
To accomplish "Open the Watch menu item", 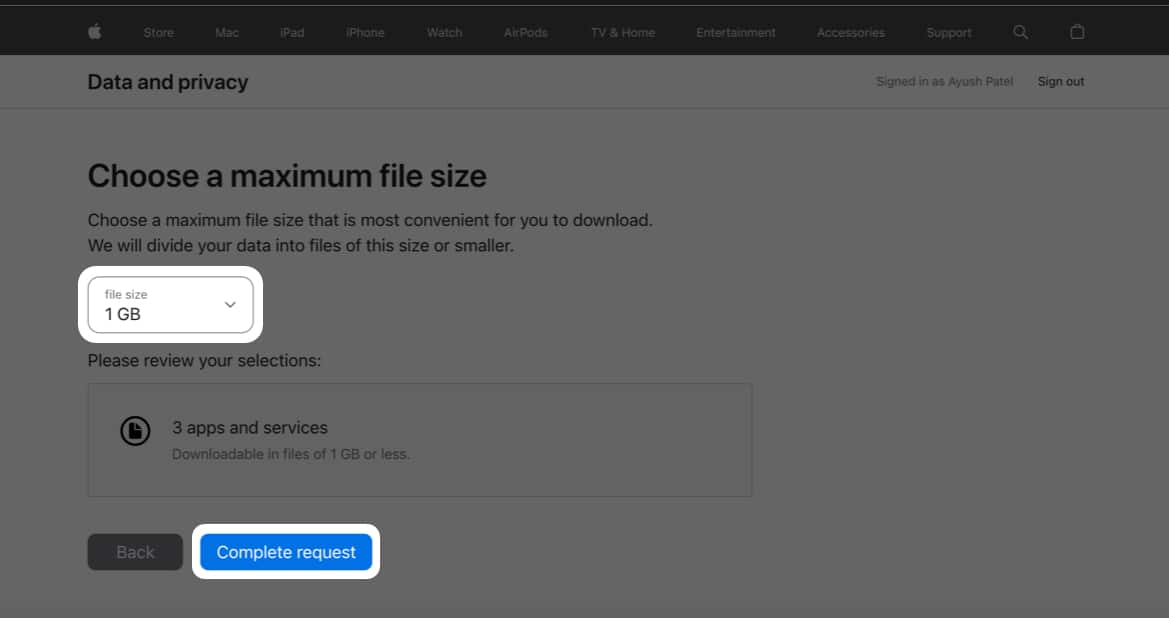I will click(444, 33).
